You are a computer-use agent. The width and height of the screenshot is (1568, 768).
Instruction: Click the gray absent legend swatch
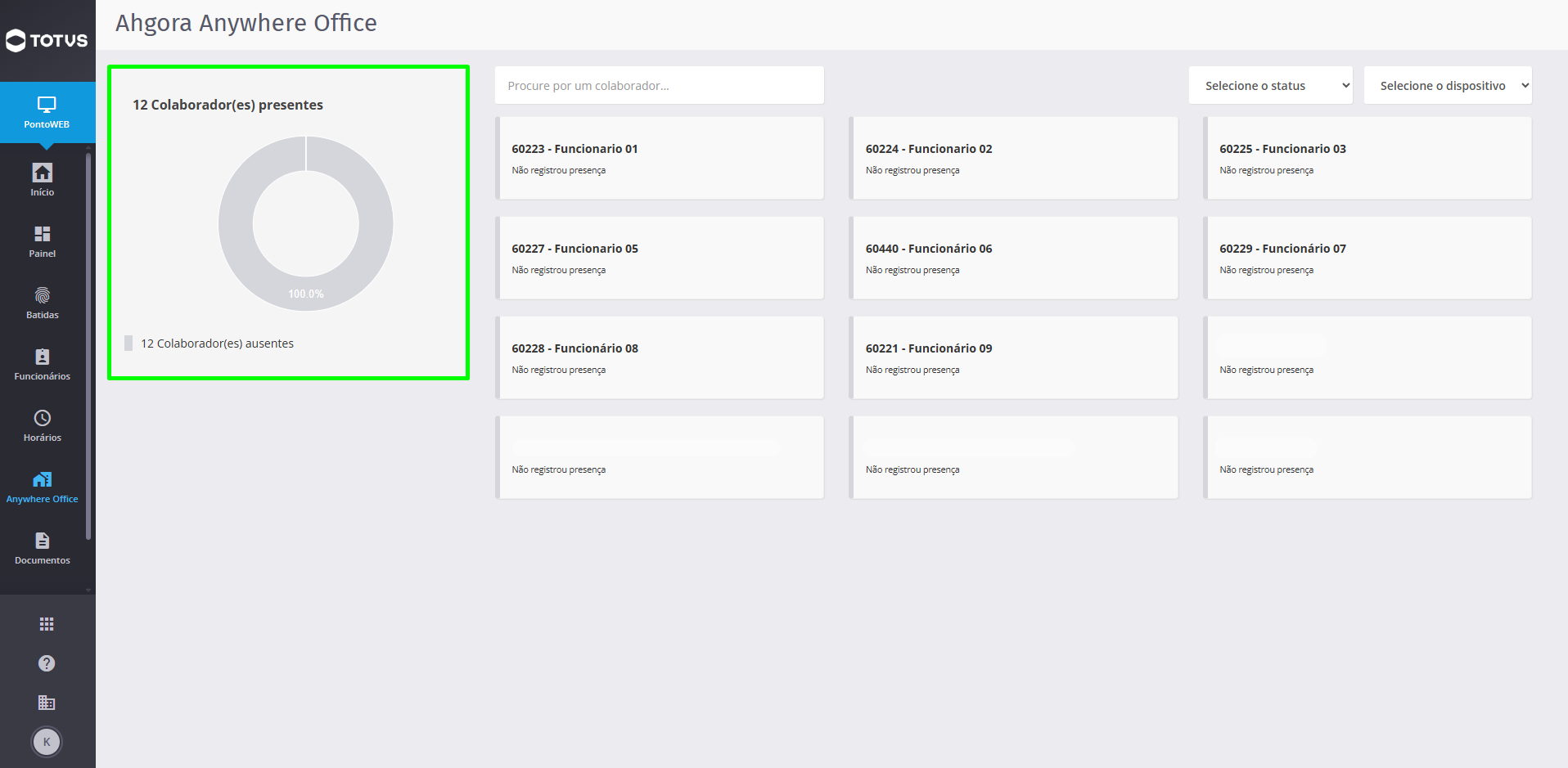128,344
